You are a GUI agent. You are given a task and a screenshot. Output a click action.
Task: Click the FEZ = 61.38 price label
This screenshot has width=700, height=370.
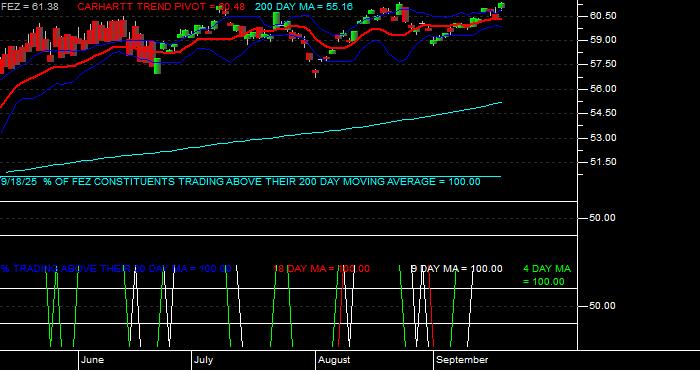coord(29,7)
